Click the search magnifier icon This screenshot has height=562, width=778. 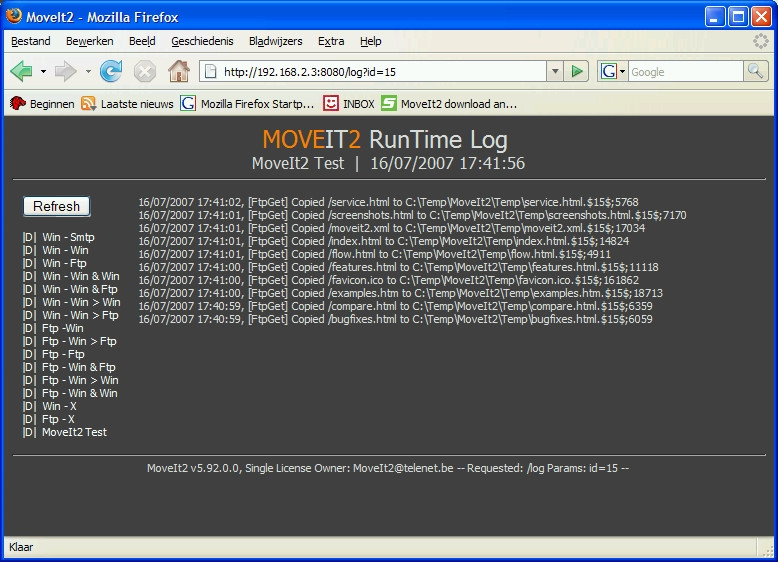pos(755,71)
